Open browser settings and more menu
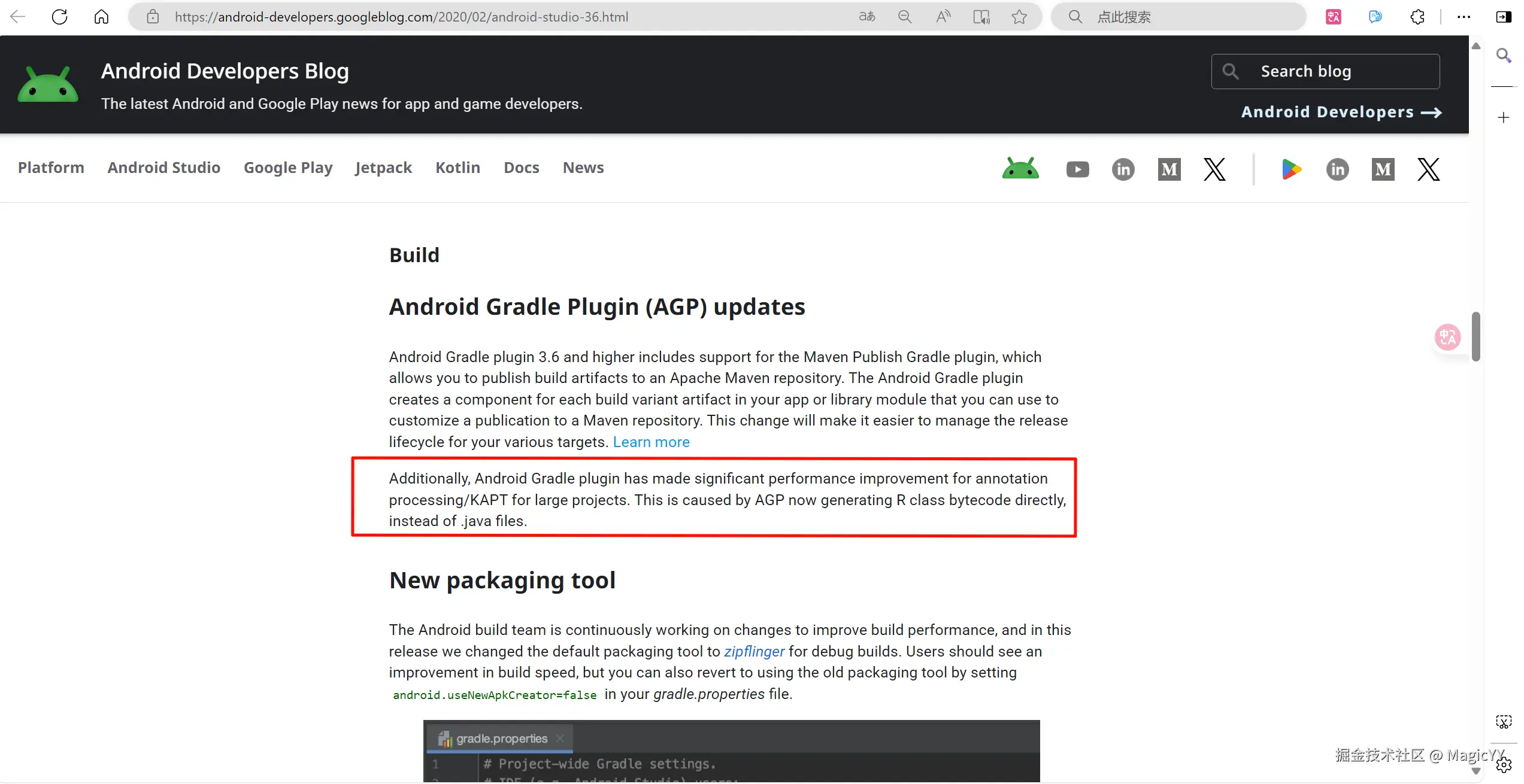Image resolution: width=1524 pixels, height=784 pixels. (x=1464, y=17)
